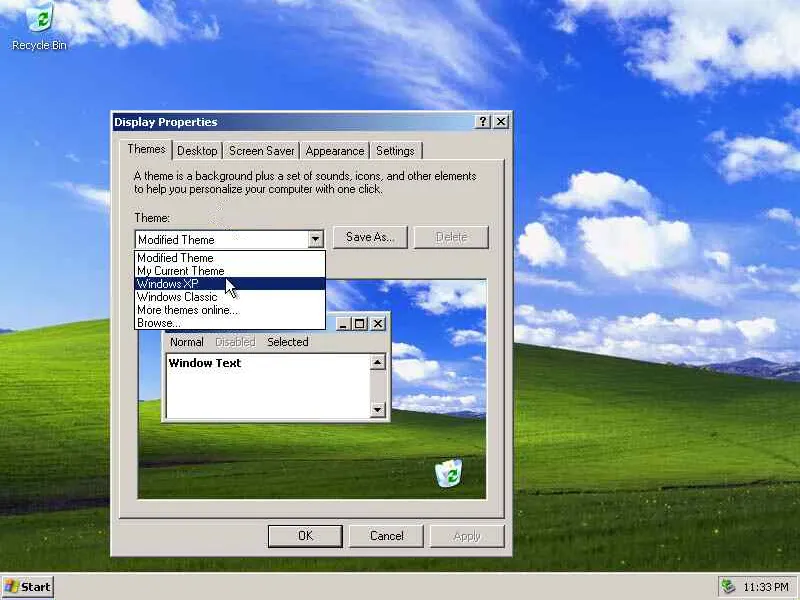The width and height of the screenshot is (800, 600).
Task: Open the Recycle Bin desktop icon
Action: 39,27
